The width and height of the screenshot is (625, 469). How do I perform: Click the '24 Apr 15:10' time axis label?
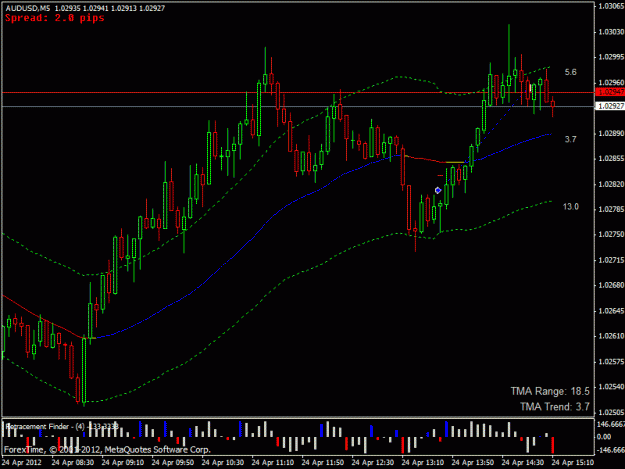573,463
